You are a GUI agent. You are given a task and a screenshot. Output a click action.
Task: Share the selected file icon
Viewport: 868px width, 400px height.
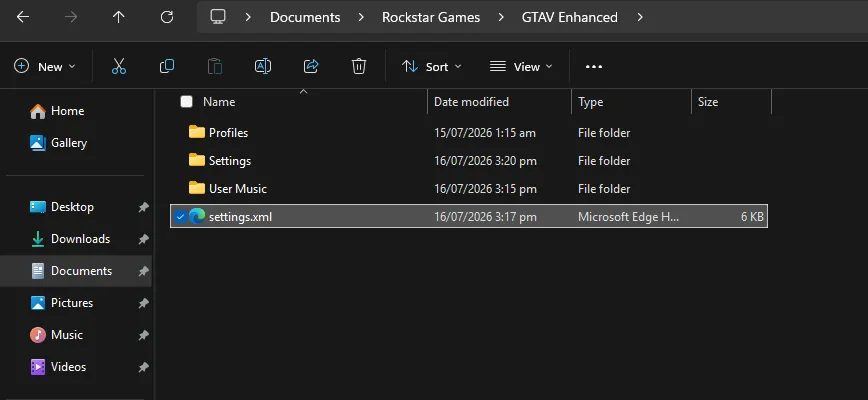[x=311, y=66]
